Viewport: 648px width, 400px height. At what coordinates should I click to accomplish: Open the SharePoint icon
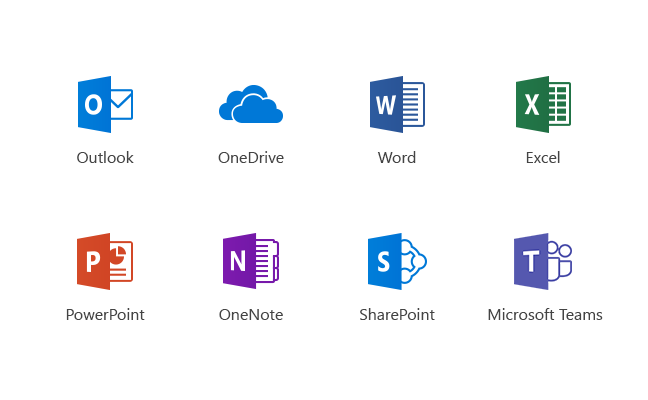396,262
